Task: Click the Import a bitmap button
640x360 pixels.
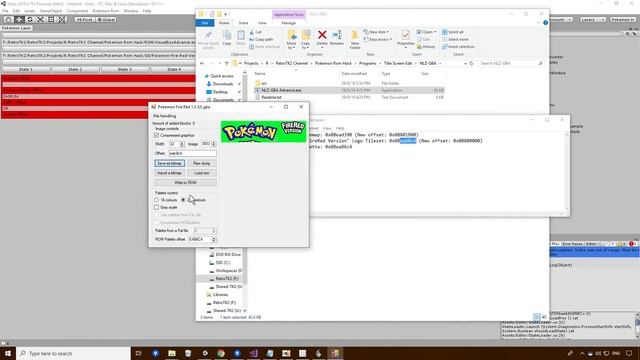Action: (x=169, y=173)
